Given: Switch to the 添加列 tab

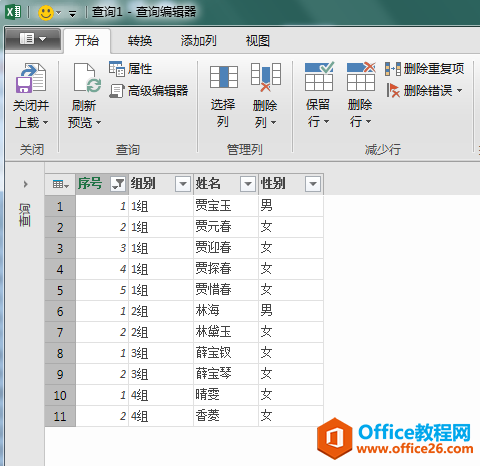Looking at the screenshot, I should click(199, 41).
